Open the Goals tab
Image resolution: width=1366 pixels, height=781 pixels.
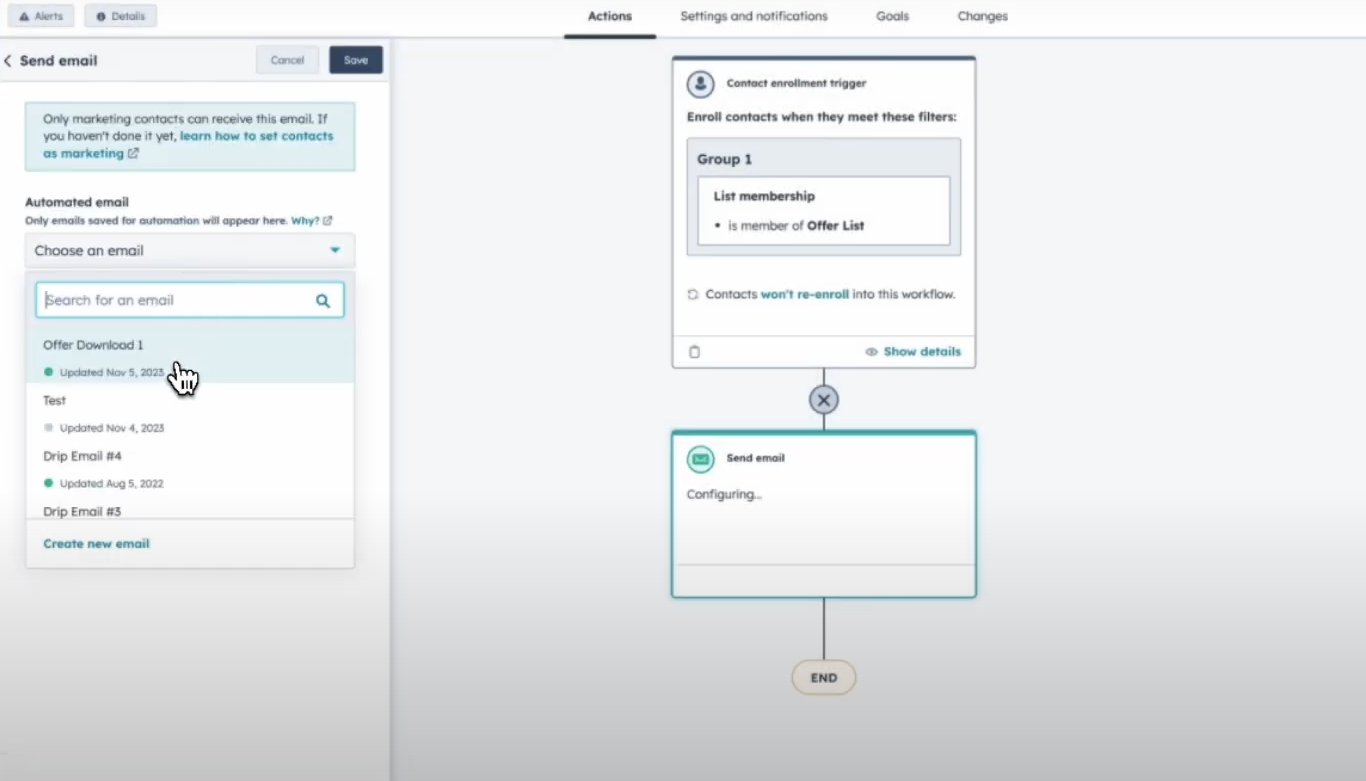pyautogui.click(x=892, y=17)
